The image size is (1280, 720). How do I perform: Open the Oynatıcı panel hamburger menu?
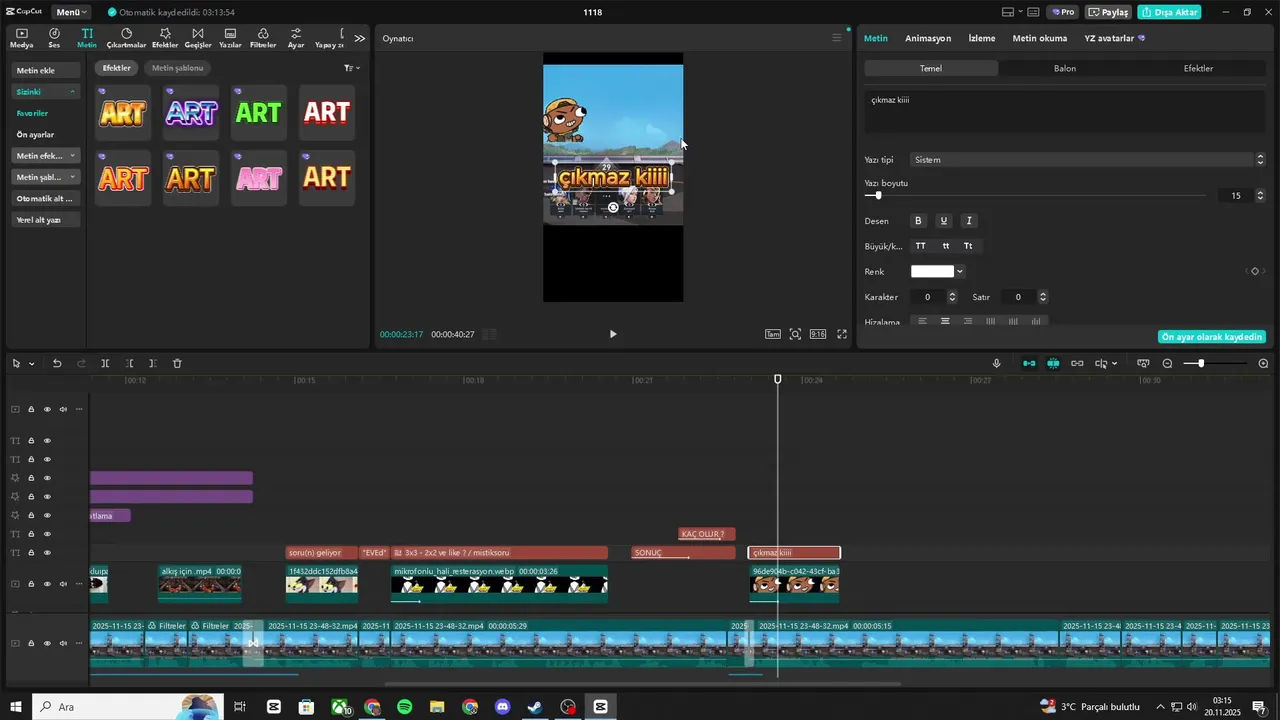(x=837, y=38)
